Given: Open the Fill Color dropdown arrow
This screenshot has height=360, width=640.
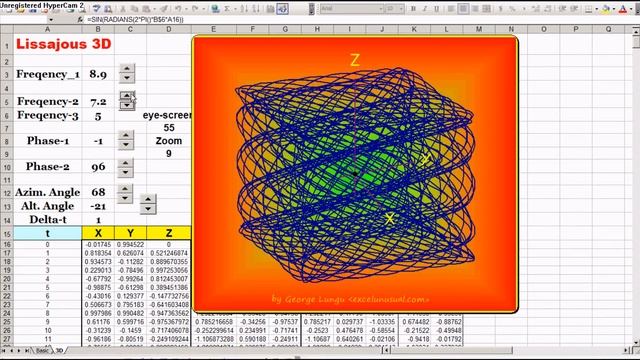Looking at the screenshot, I should (x=613, y=9).
